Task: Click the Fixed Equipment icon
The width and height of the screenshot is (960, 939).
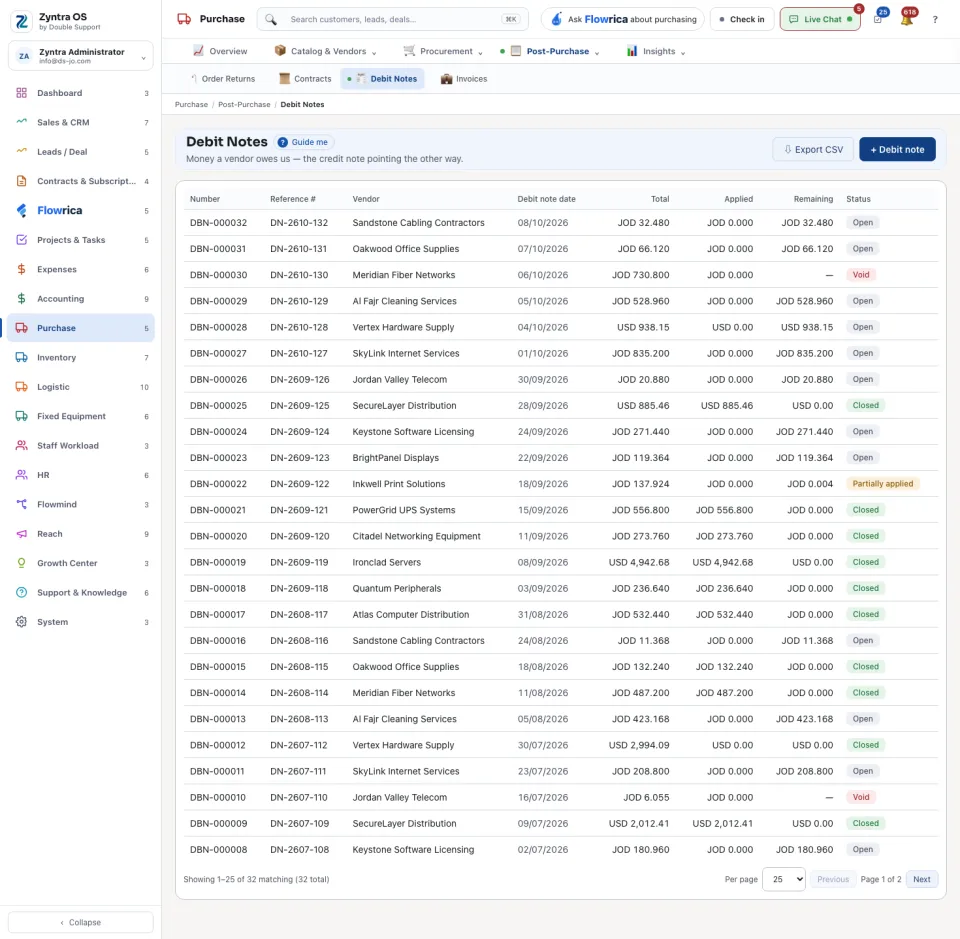Action: pos(21,416)
